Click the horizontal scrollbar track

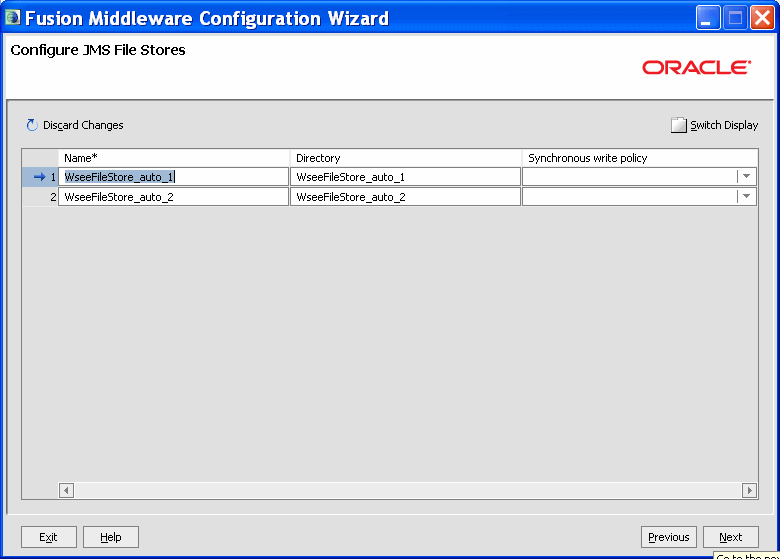tap(408, 490)
